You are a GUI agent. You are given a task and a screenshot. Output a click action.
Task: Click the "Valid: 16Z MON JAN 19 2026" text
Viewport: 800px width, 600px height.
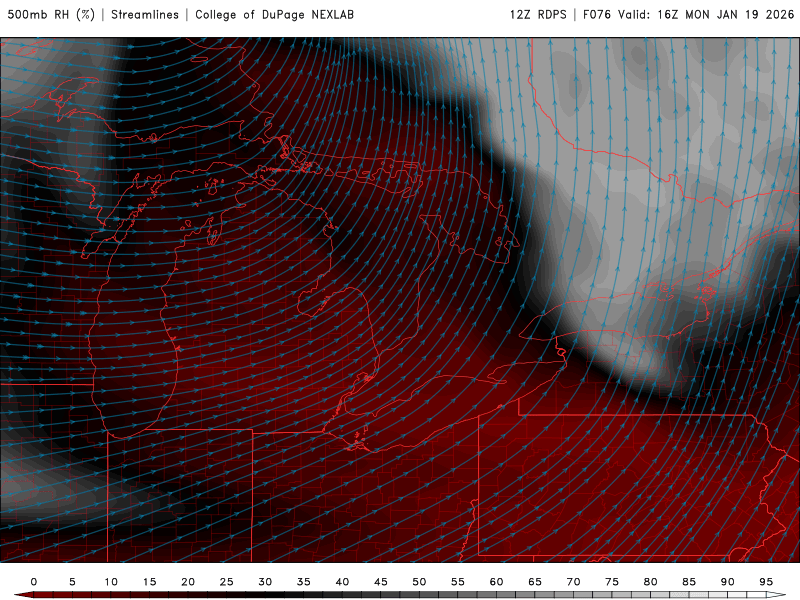(707, 15)
